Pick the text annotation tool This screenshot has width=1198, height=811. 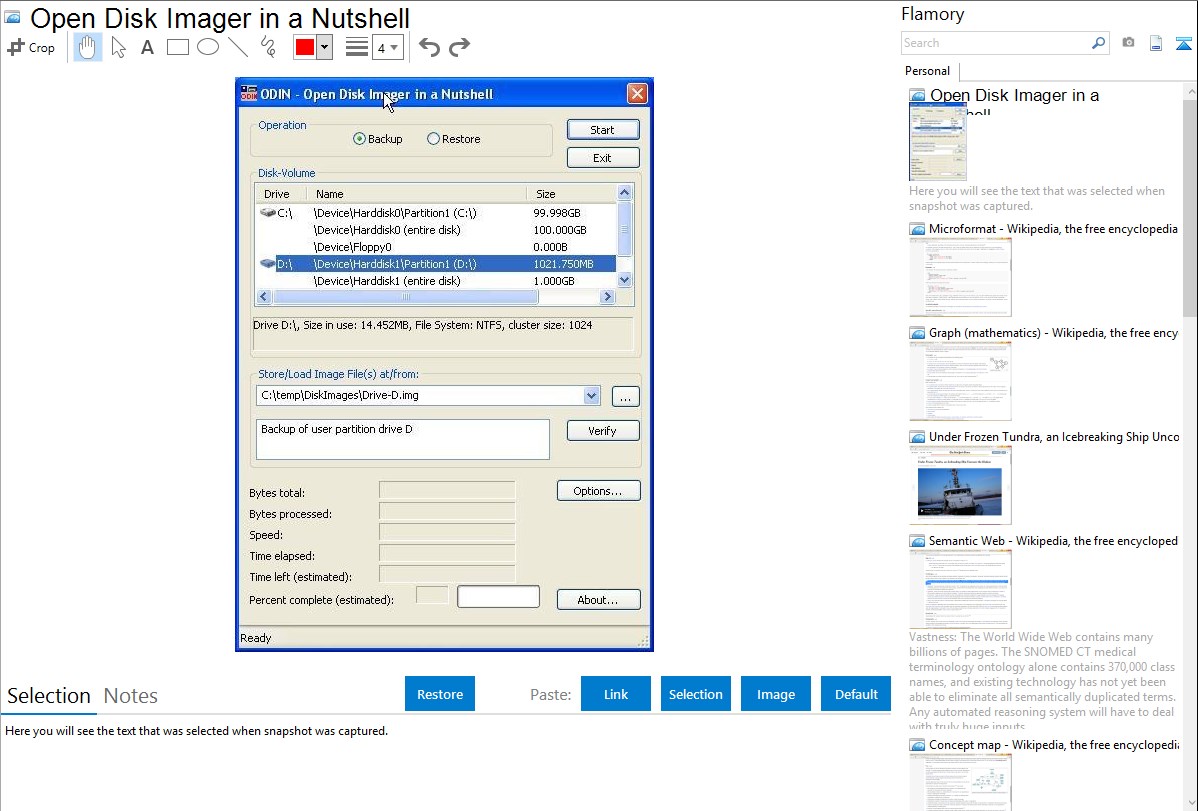point(147,47)
